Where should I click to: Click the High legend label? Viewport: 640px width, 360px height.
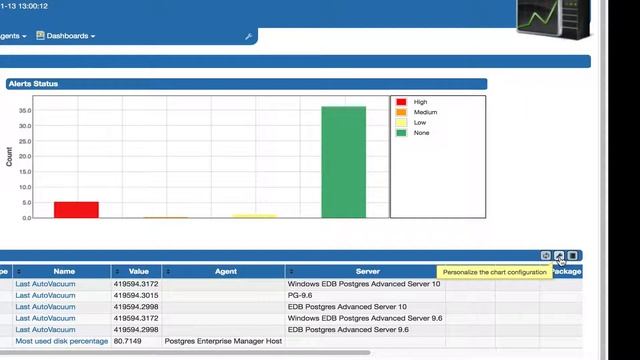coord(420,102)
